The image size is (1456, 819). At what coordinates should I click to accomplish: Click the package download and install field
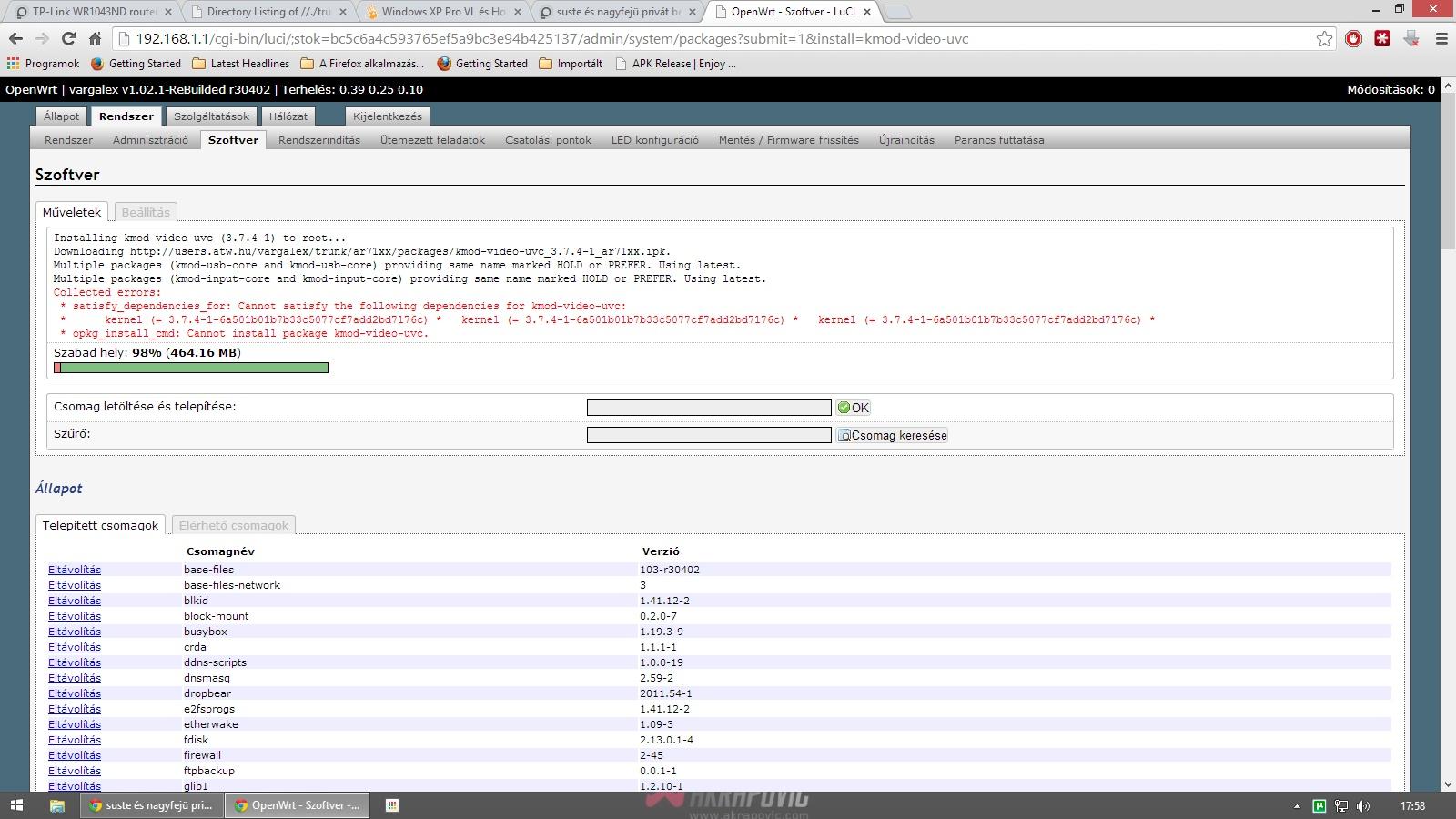coord(709,408)
